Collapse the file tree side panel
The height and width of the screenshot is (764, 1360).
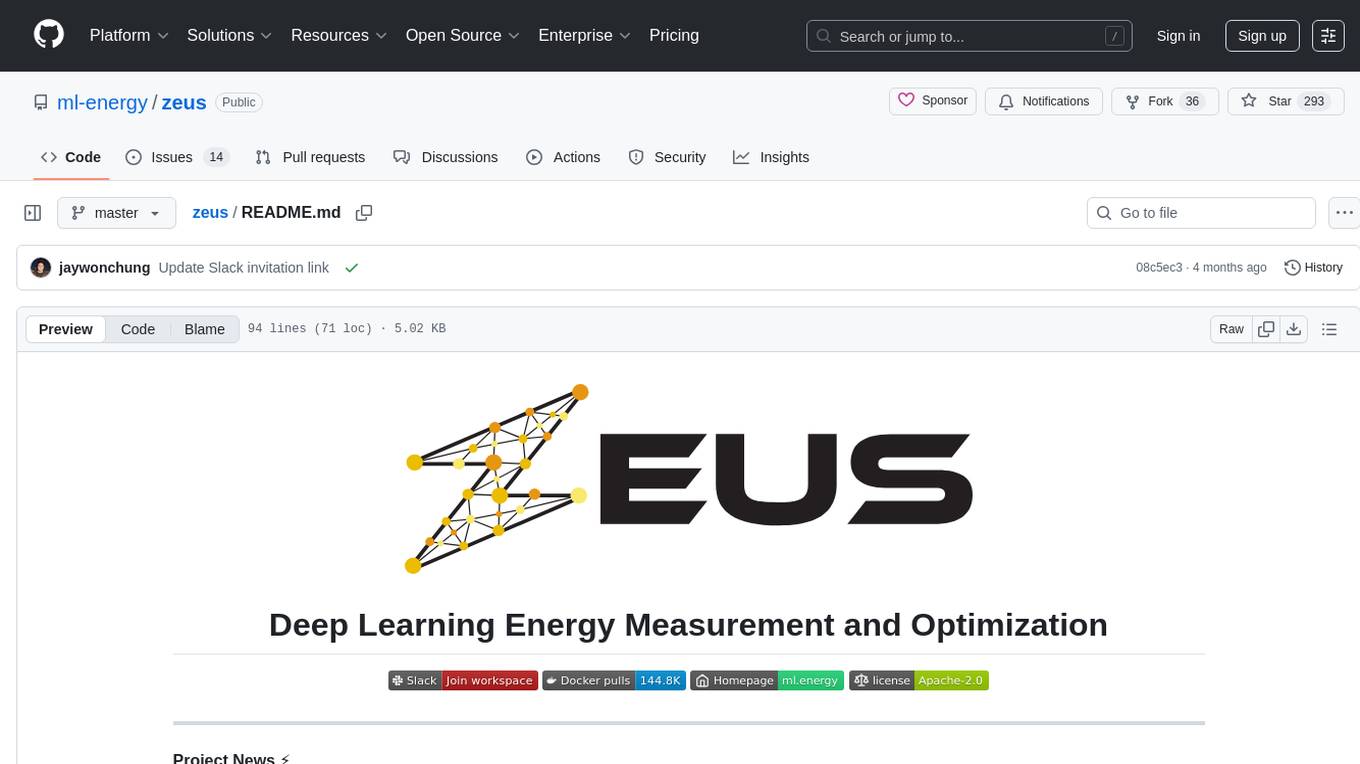tap(33, 213)
